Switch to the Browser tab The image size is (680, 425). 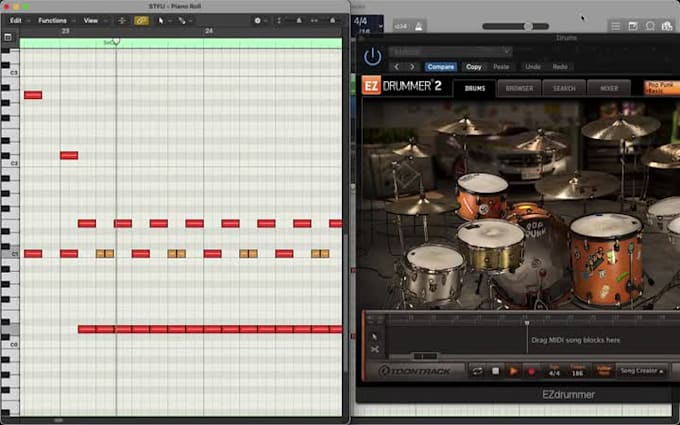tap(518, 88)
